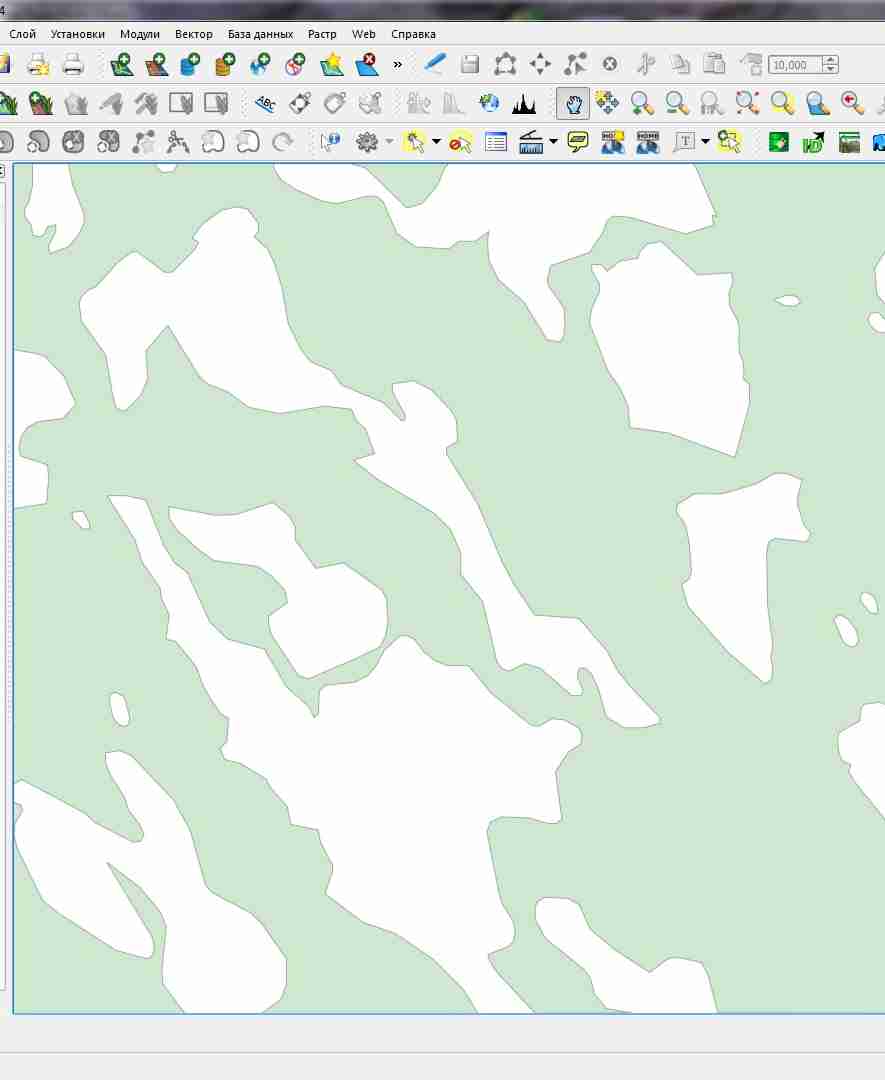The image size is (885, 1080).
Task: Open the attribute table icon
Action: (x=496, y=143)
